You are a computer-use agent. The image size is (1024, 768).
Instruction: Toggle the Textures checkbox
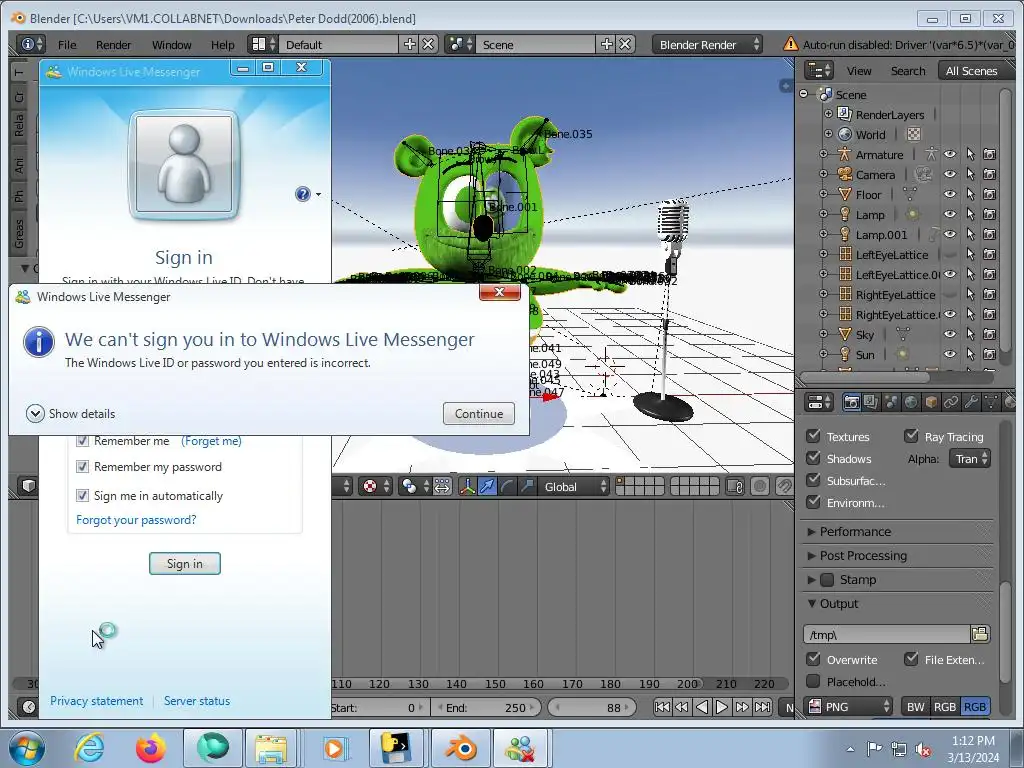(x=813, y=436)
